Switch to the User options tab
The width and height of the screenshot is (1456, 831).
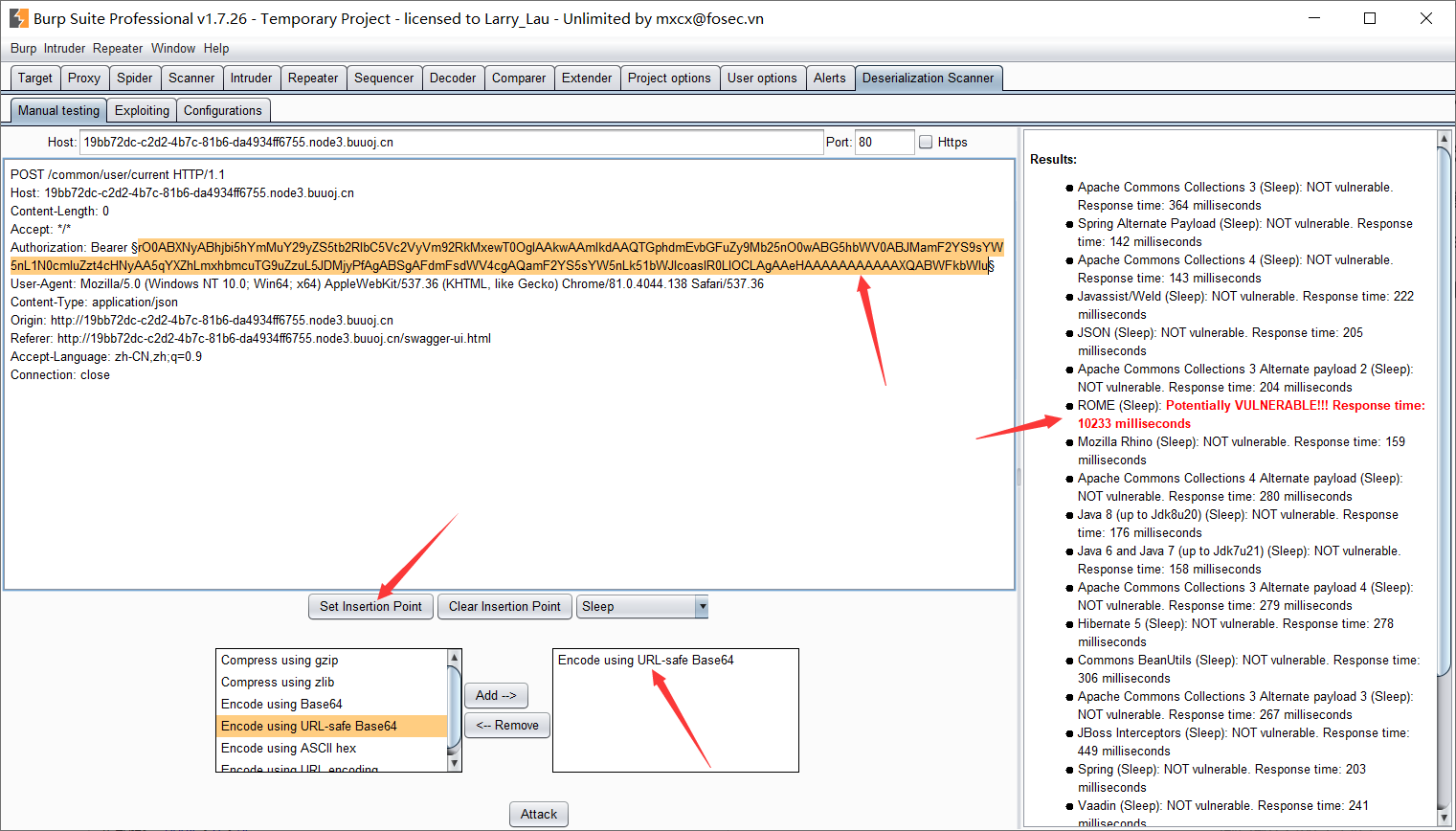click(762, 79)
